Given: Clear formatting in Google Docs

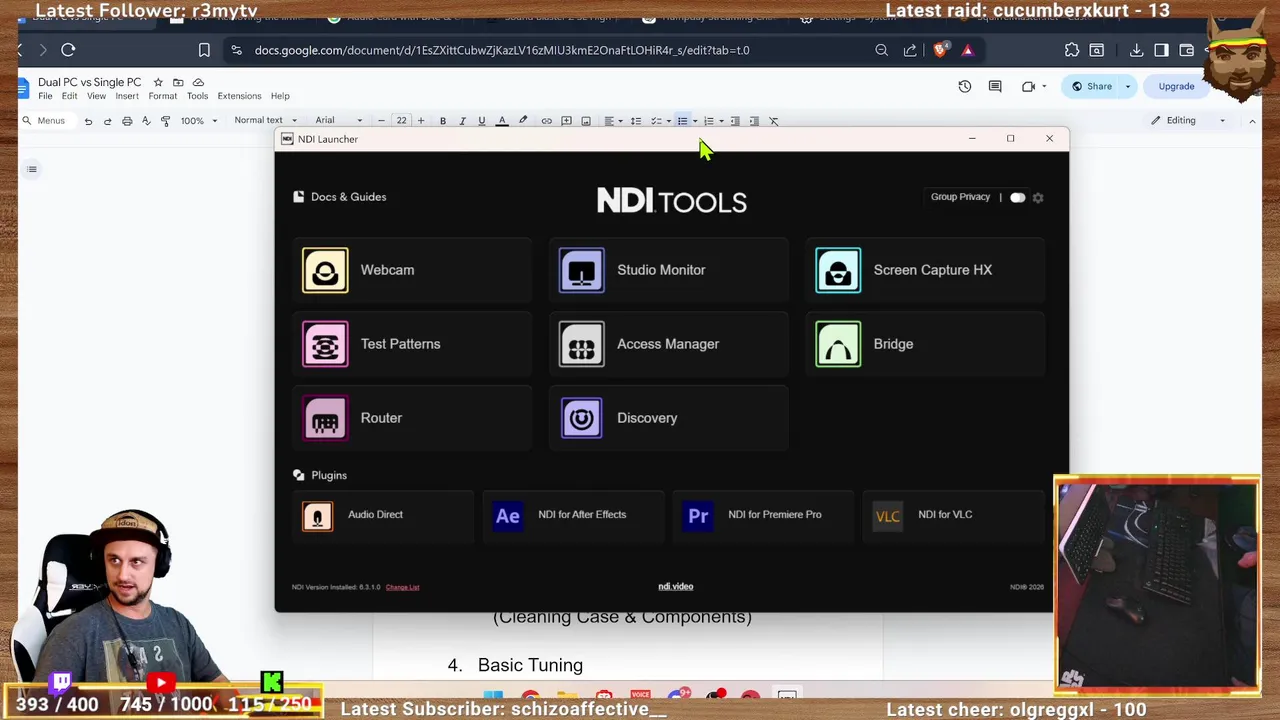Looking at the screenshot, I should pos(773,121).
